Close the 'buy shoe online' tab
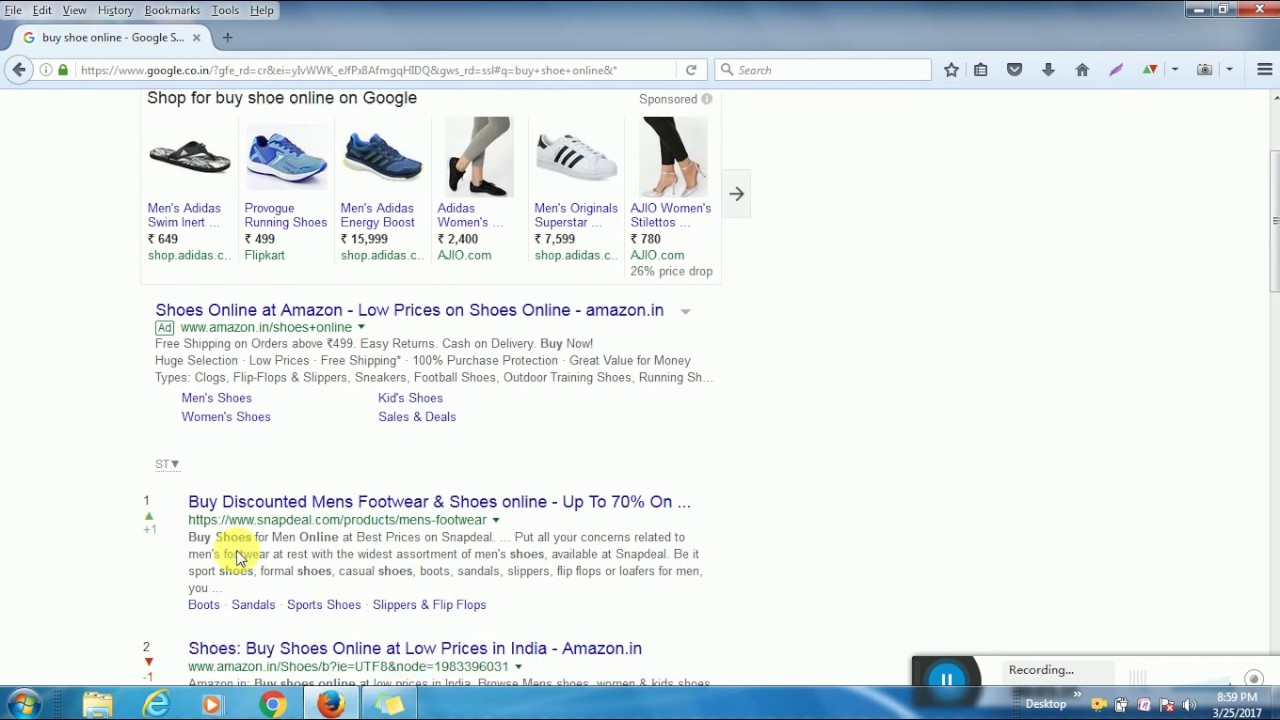This screenshot has height=720, width=1280. pyautogui.click(x=196, y=37)
